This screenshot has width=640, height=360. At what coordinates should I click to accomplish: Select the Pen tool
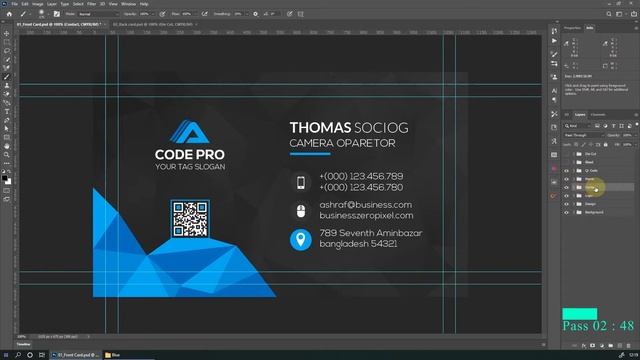point(7,120)
